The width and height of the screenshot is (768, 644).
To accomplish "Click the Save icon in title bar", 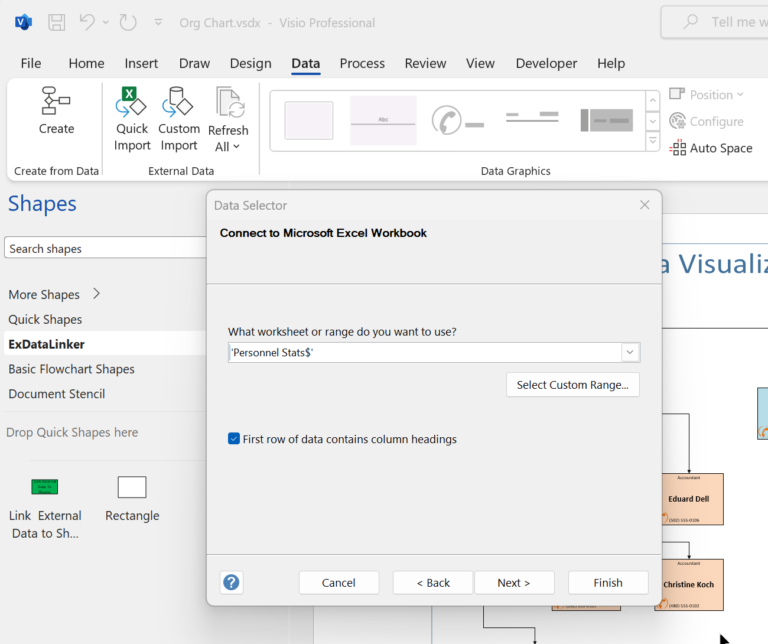I will pos(57,22).
